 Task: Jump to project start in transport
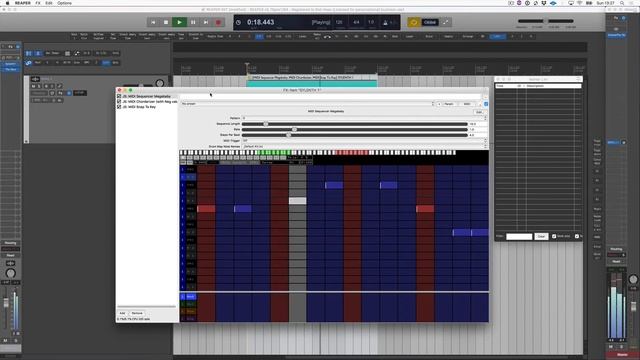(153, 22)
